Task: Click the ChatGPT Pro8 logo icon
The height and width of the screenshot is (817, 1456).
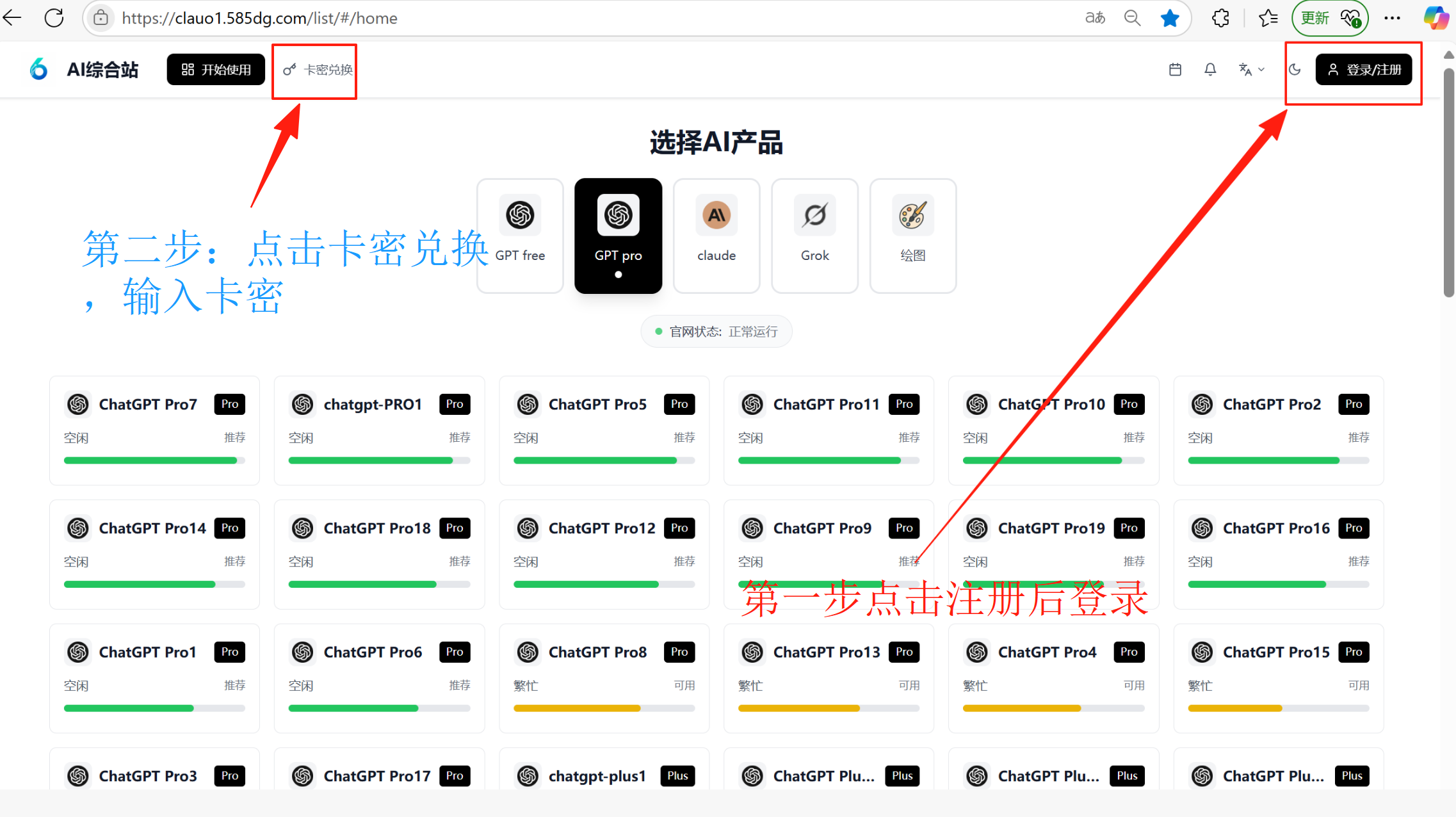Action: 528,652
